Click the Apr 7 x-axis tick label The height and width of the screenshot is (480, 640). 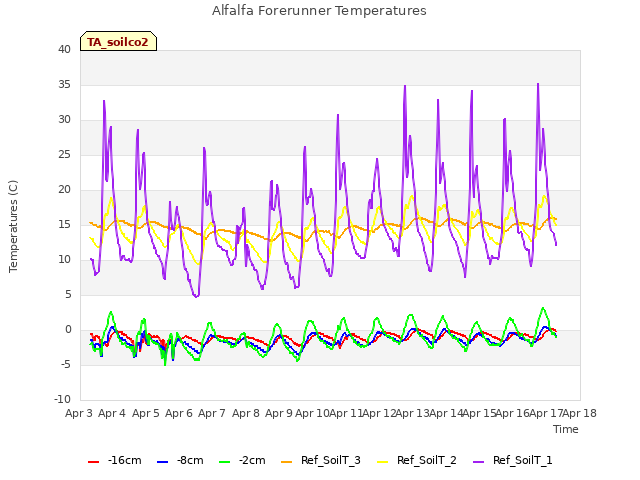click(212, 413)
